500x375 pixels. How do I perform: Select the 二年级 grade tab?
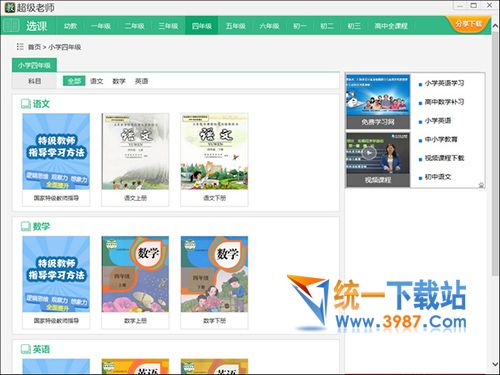pyautogui.click(x=134, y=26)
